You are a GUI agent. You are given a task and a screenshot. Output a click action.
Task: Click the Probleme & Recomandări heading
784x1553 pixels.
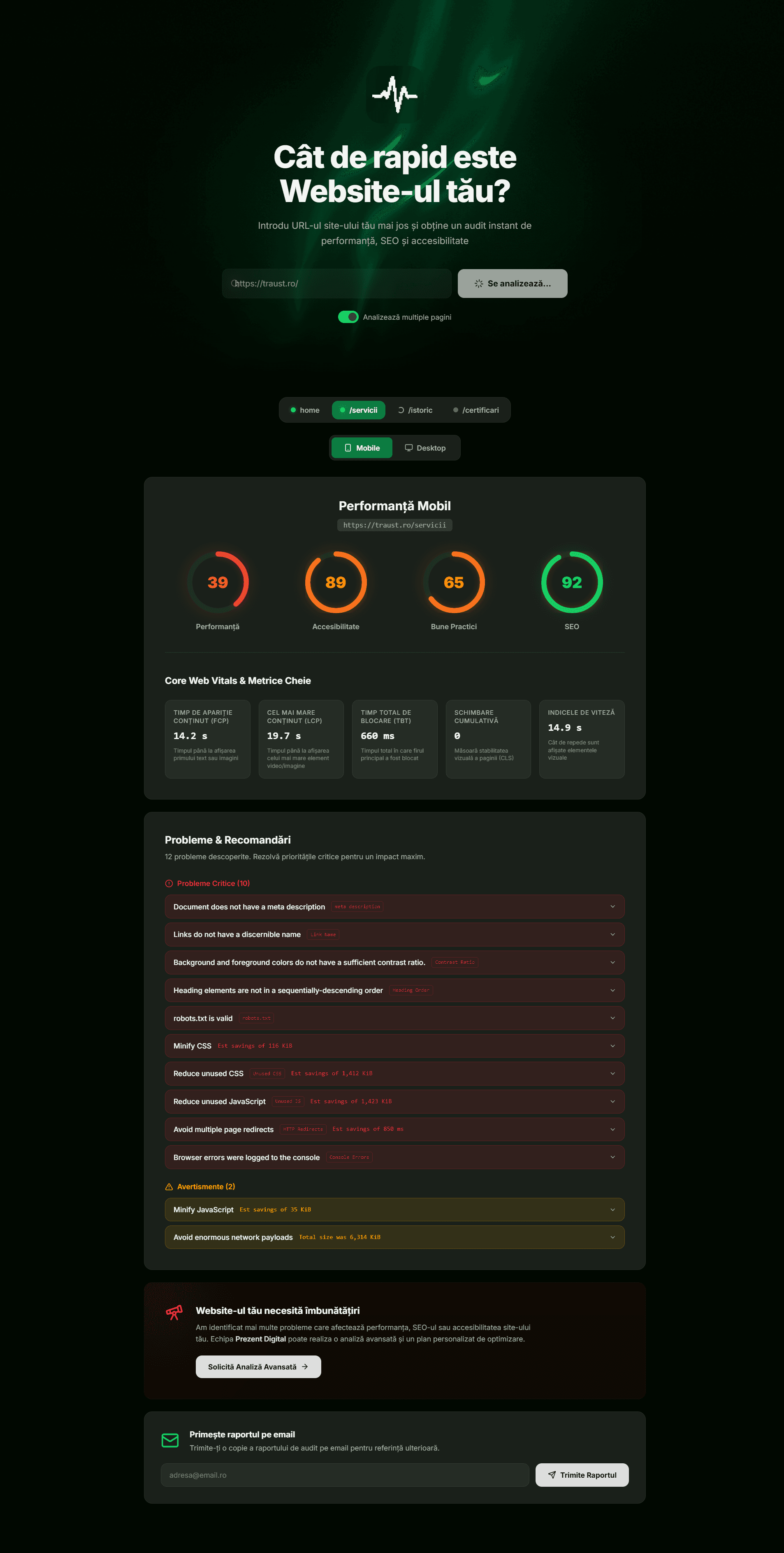[x=228, y=840]
